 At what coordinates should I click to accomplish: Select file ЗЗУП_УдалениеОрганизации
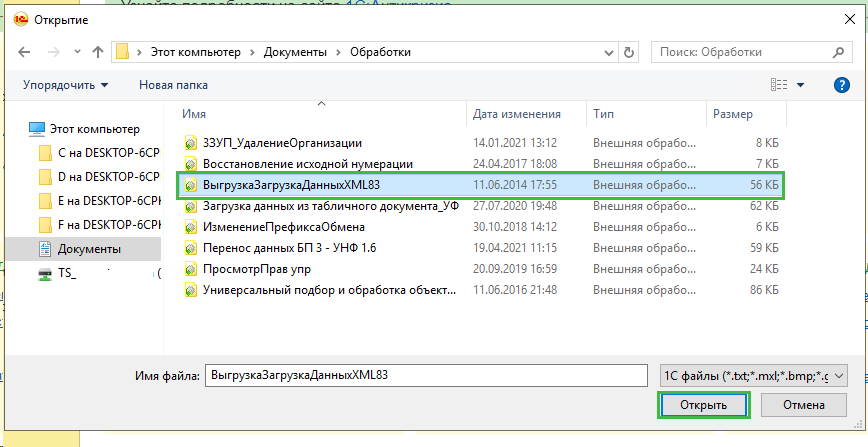(x=282, y=143)
